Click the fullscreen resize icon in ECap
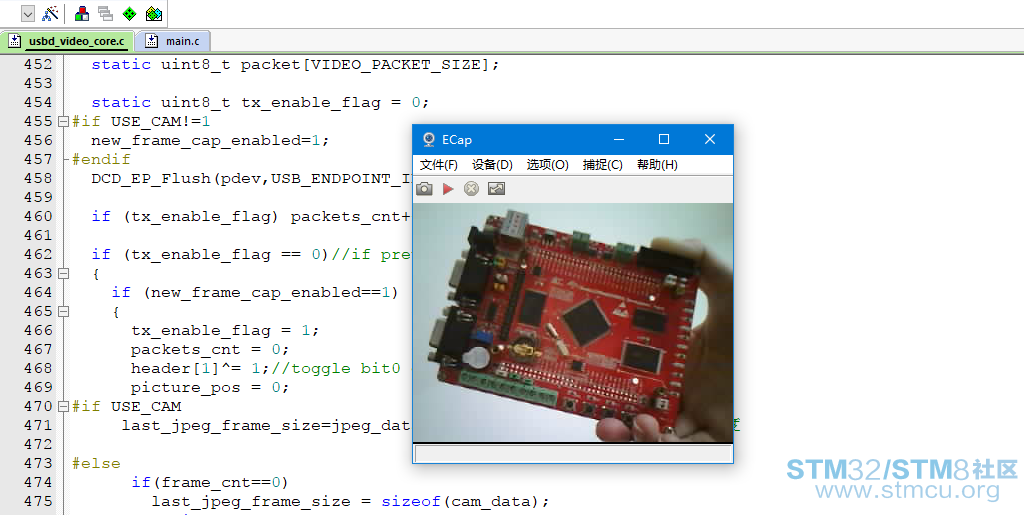This screenshot has width=1024, height=515. point(496,189)
